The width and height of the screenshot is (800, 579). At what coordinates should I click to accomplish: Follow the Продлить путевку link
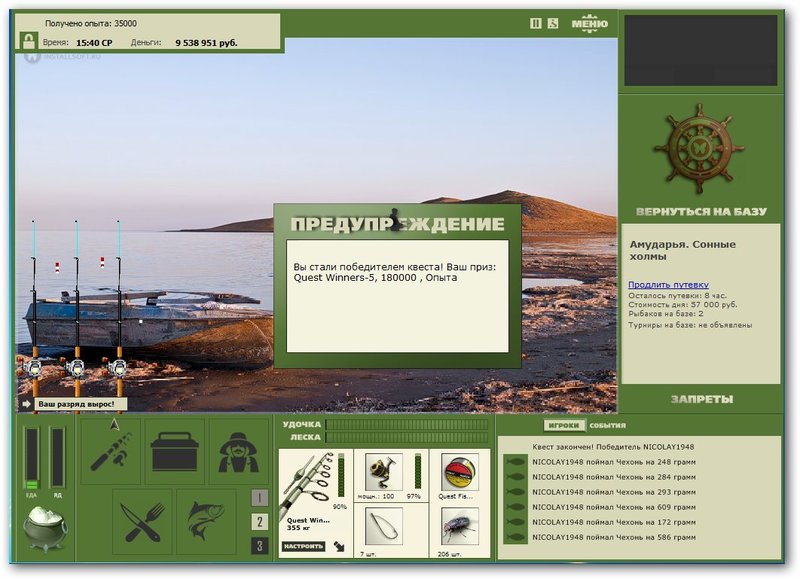(x=668, y=285)
